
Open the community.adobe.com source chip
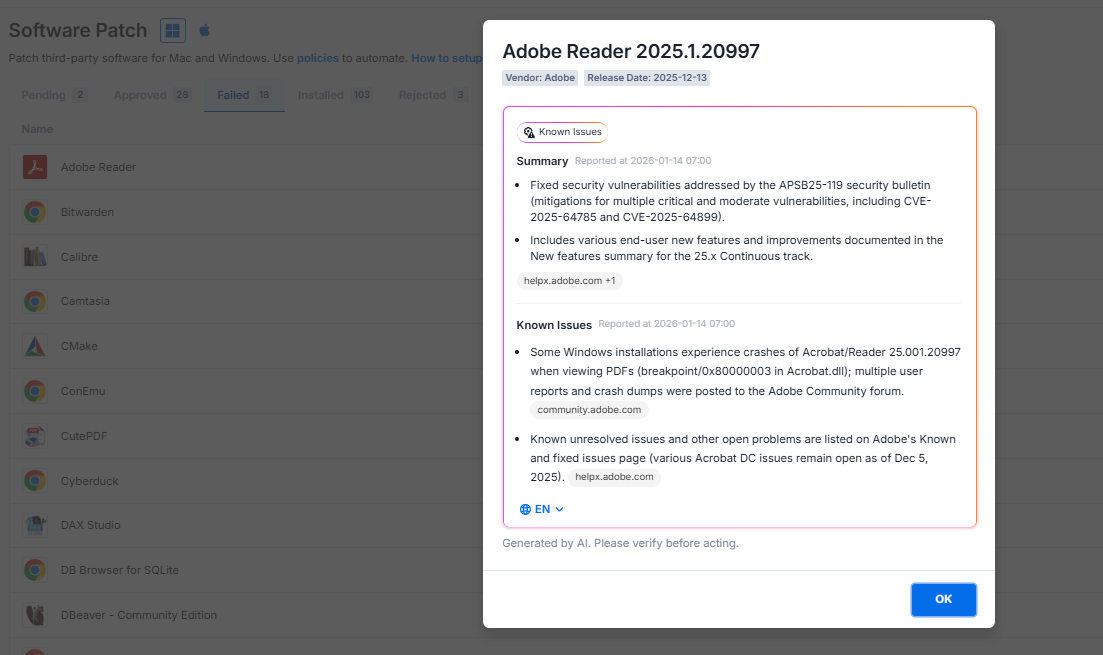pos(589,410)
